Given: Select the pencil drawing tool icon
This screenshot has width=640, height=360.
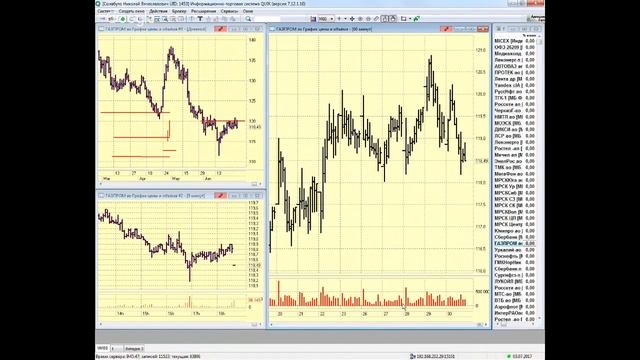Looking at the screenshot, I should click(376, 19).
